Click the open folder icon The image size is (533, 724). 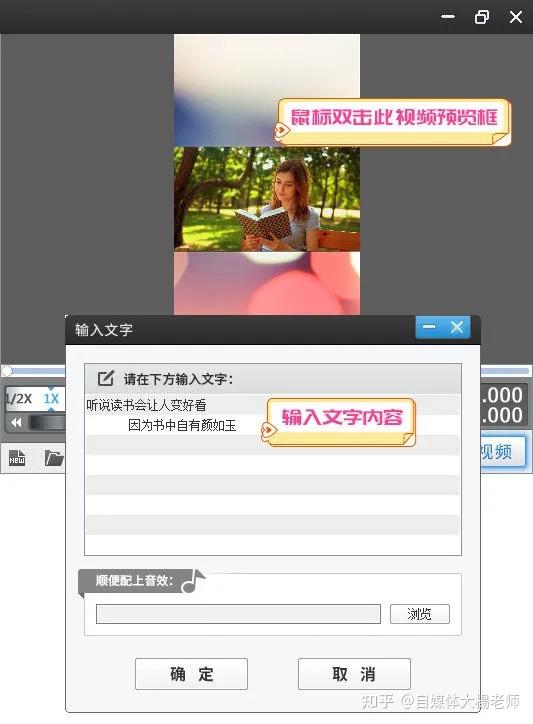point(54,458)
